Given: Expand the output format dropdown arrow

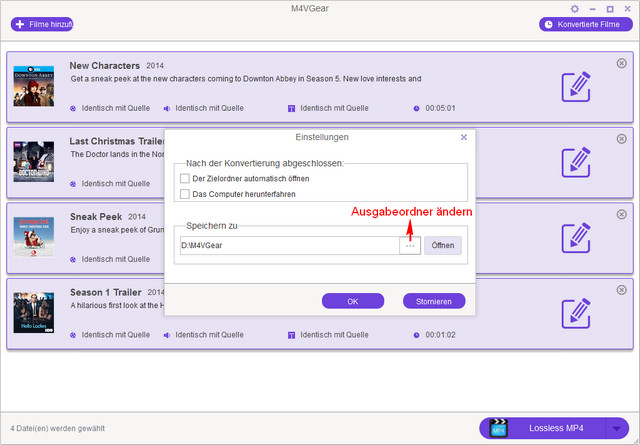Looking at the screenshot, I should (x=617, y=428).
